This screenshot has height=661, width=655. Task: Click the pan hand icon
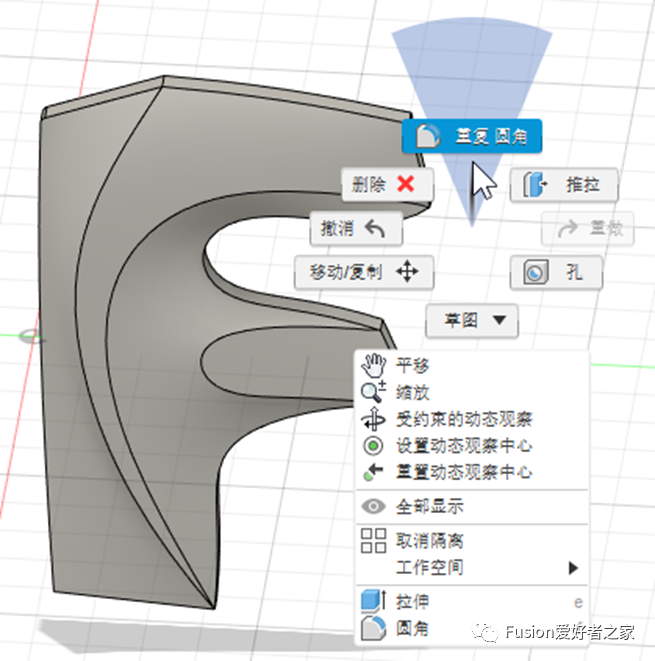pos(374,365)
